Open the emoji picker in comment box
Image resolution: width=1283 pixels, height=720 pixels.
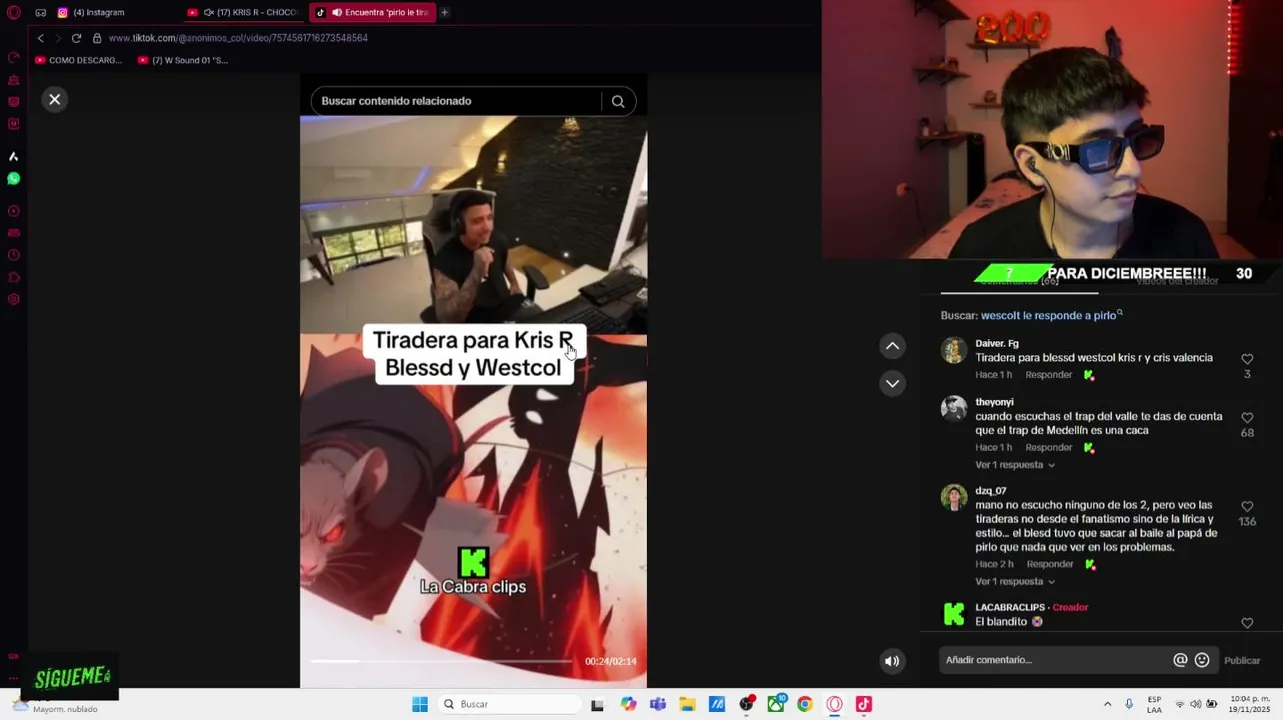point(1202,660)
